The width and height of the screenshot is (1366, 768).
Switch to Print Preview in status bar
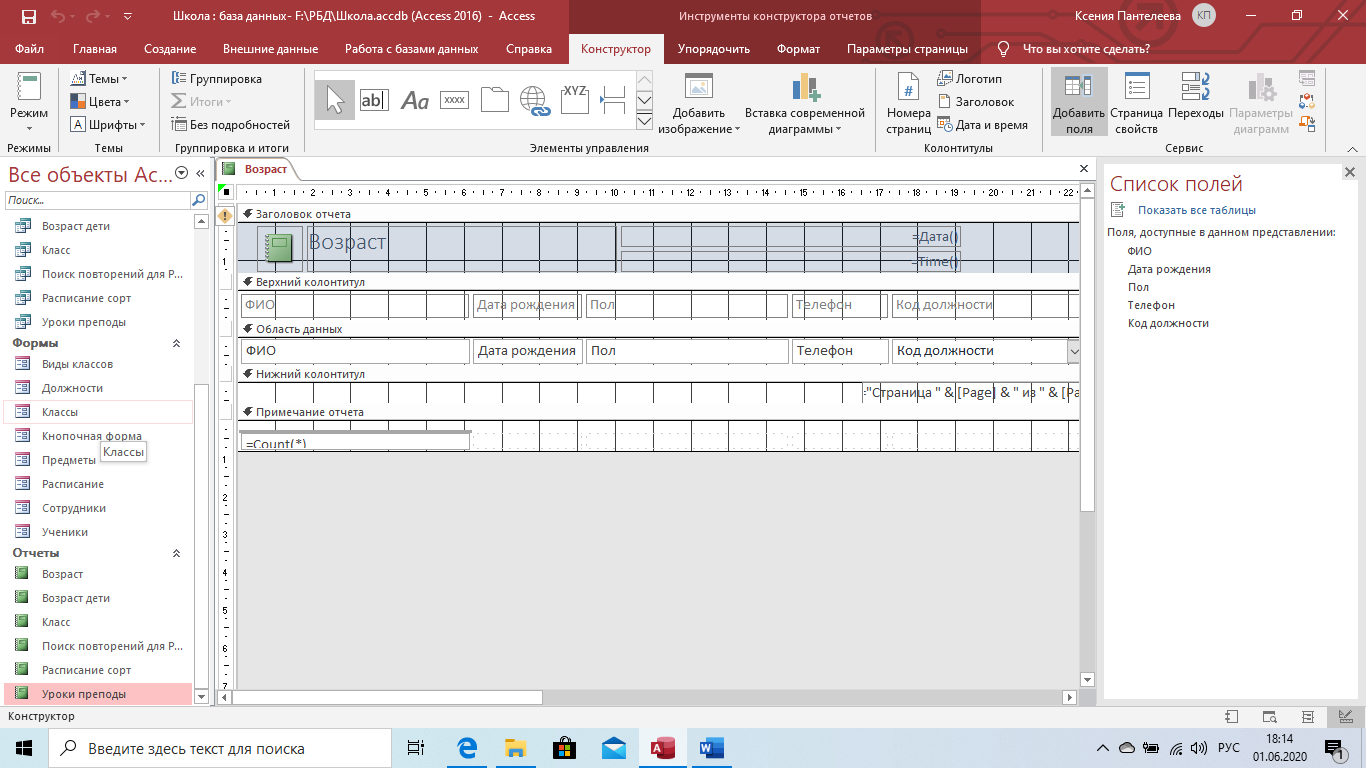pos(1269,716)
